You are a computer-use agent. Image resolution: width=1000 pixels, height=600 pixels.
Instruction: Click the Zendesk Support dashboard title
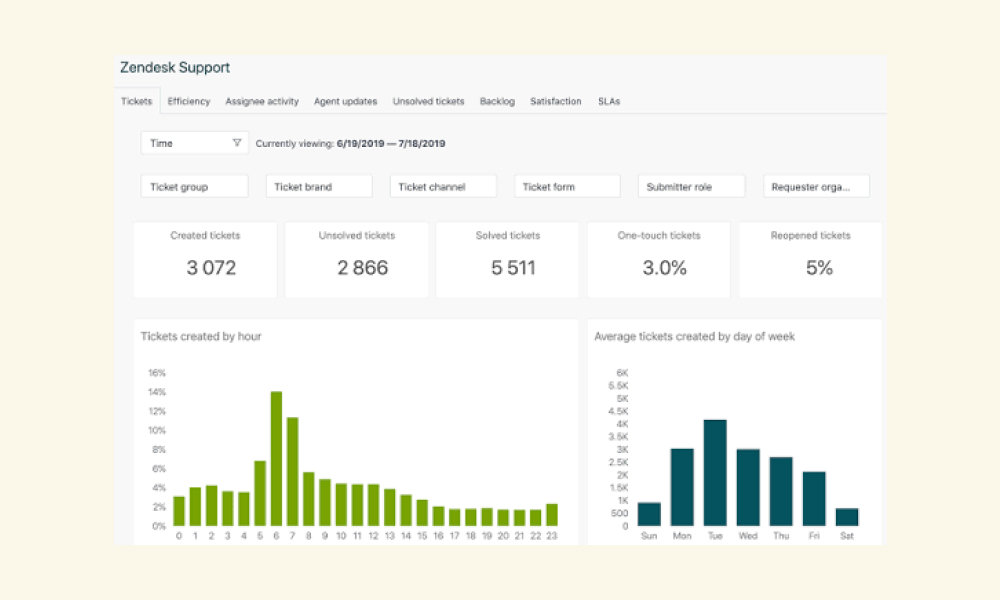(175, 68)
